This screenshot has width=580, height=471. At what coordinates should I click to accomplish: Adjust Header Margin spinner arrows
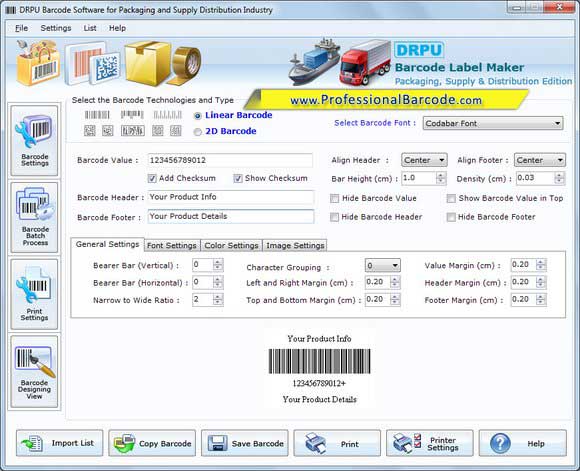coord(541,282)
